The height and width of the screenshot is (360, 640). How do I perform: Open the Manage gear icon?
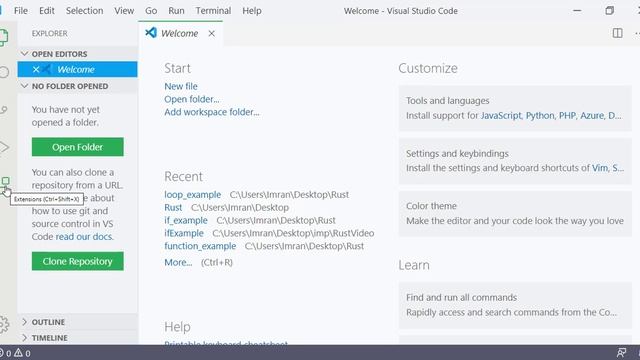[4, 324]
